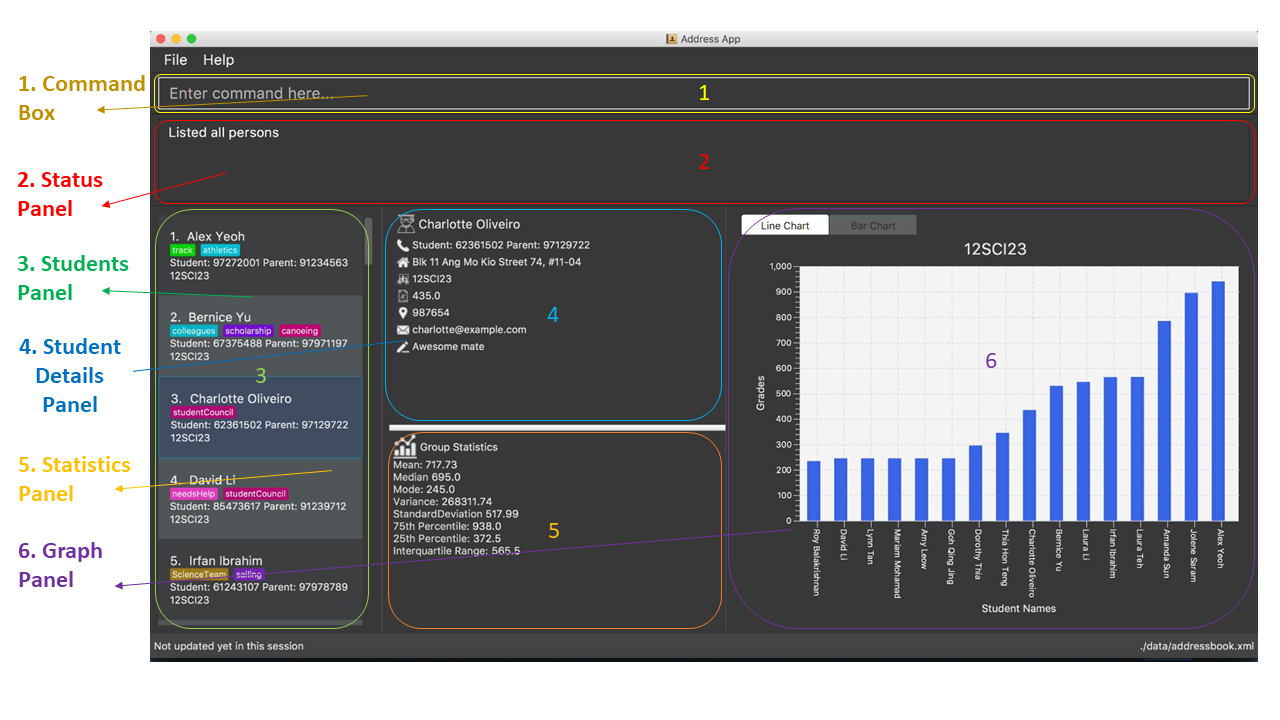Click the Blk 11 Ang Mo Kio address

[x=496, y=262]
